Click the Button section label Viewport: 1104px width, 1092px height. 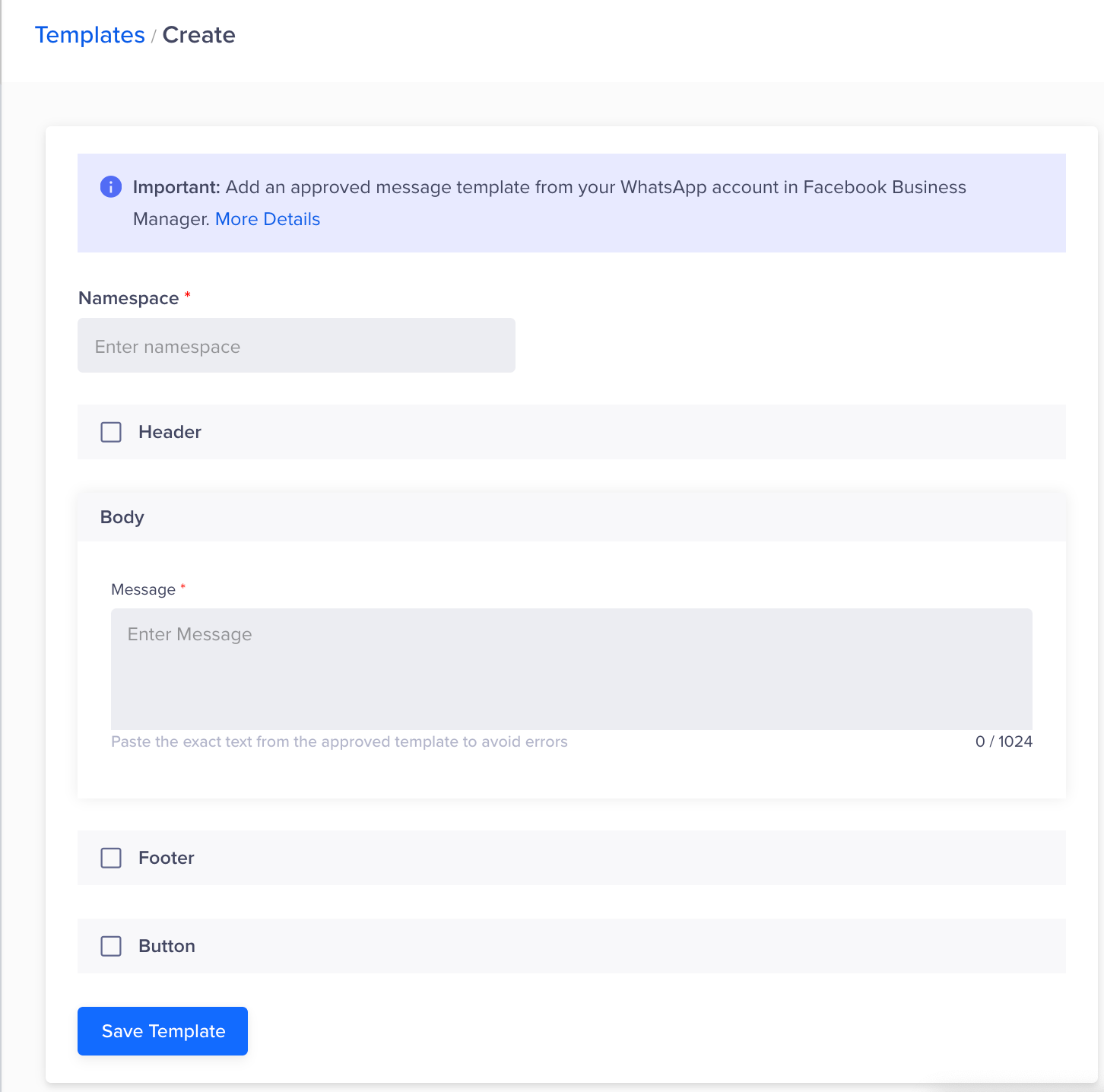click(167, 946)
